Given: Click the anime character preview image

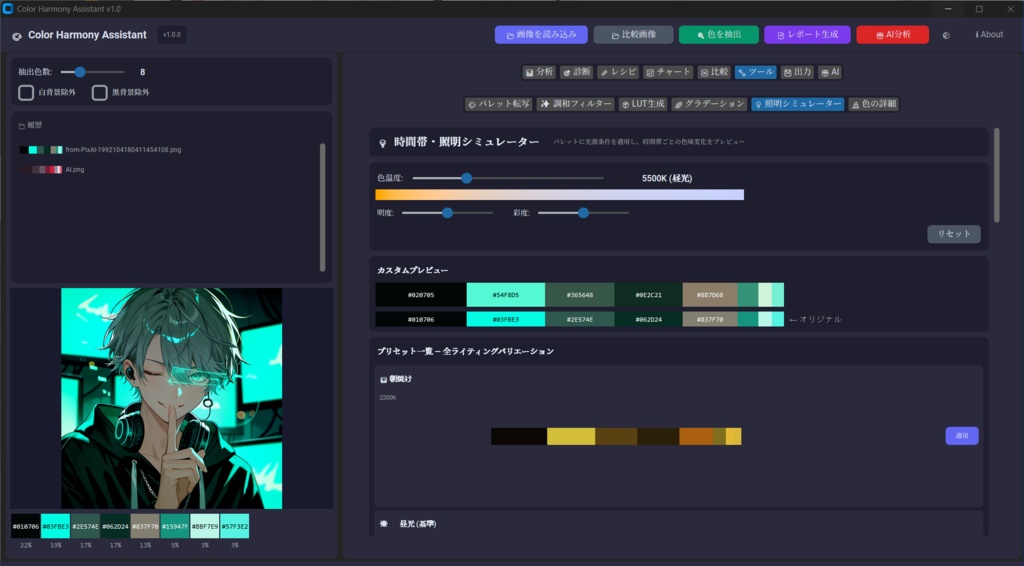Looking at the screenshot, I should [x=172, y=398].
